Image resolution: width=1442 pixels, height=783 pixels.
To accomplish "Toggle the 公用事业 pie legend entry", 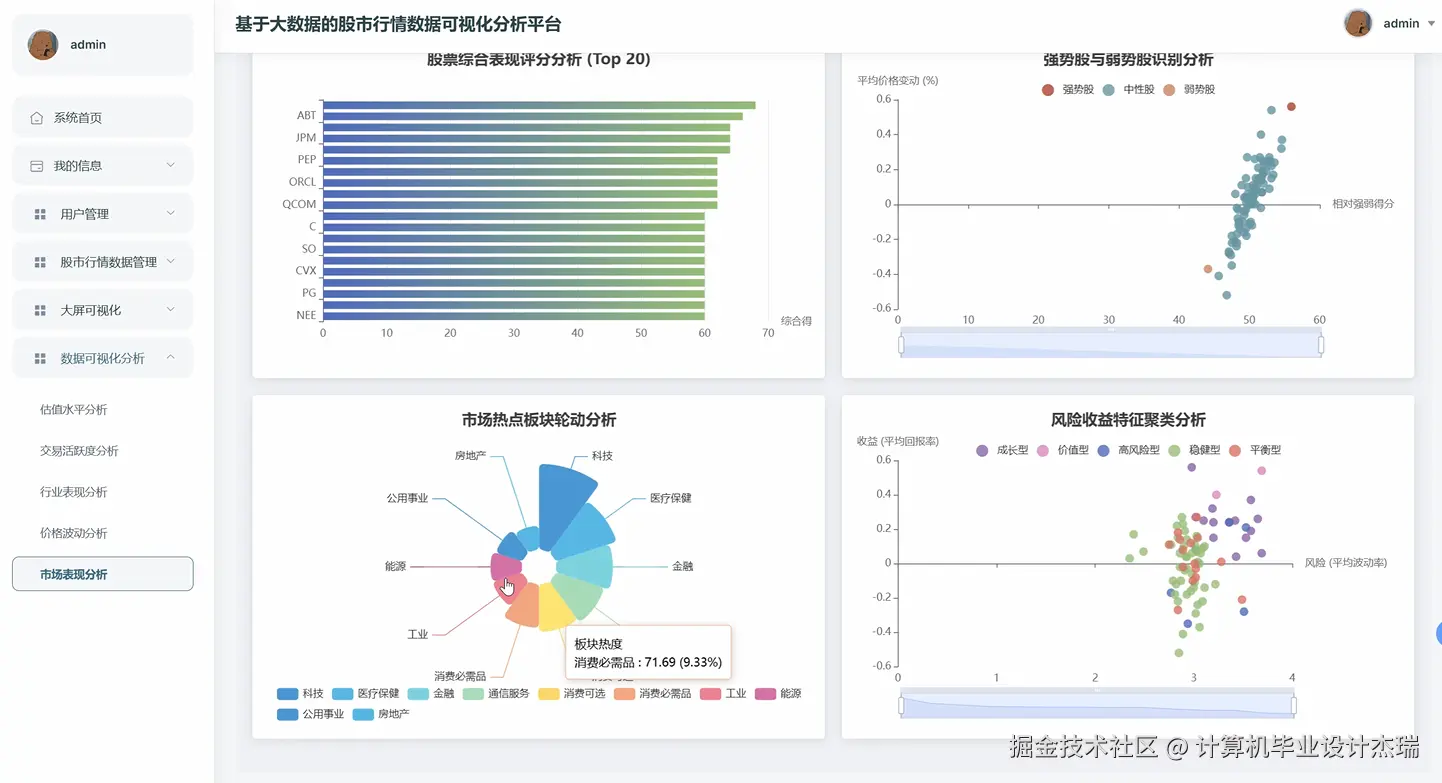I will point(311,715).
